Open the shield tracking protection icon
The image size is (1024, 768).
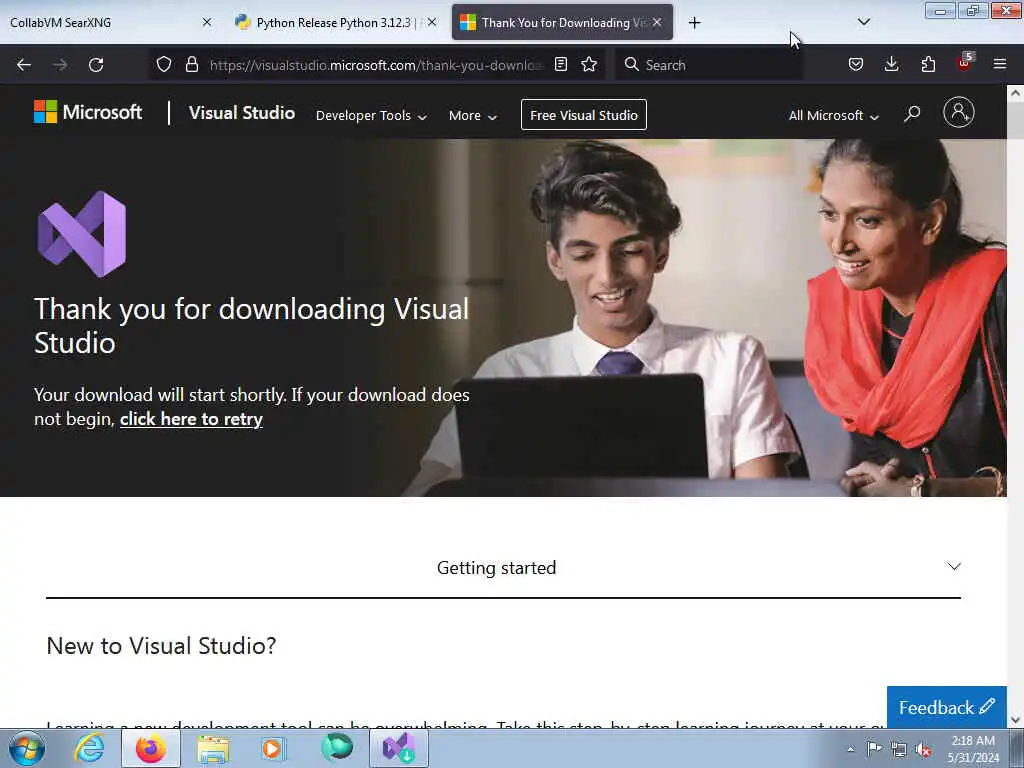[164, 64]
